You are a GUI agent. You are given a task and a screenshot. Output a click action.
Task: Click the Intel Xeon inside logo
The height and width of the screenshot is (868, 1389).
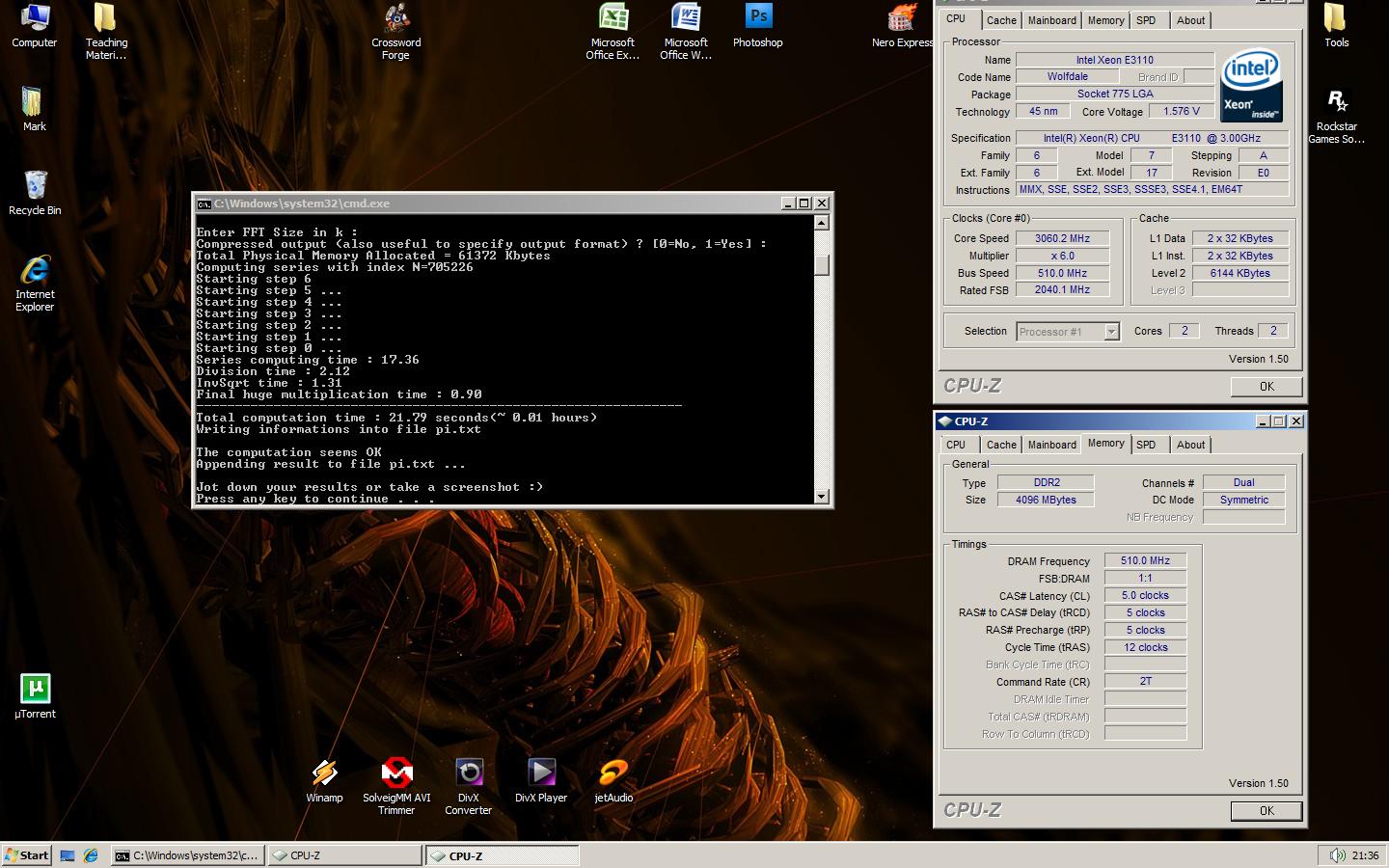tap(1252, 86)
